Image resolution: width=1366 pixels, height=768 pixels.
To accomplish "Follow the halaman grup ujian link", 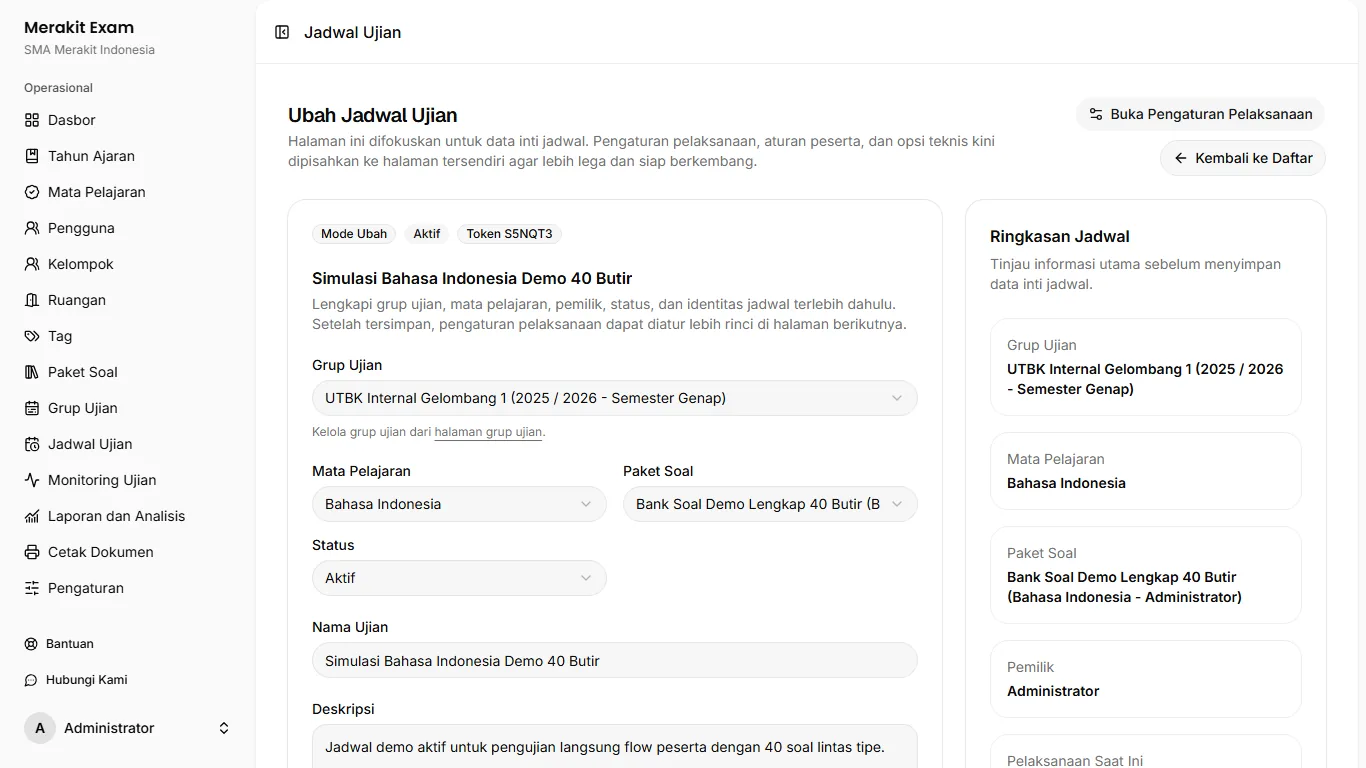I will tap(488, 432).
